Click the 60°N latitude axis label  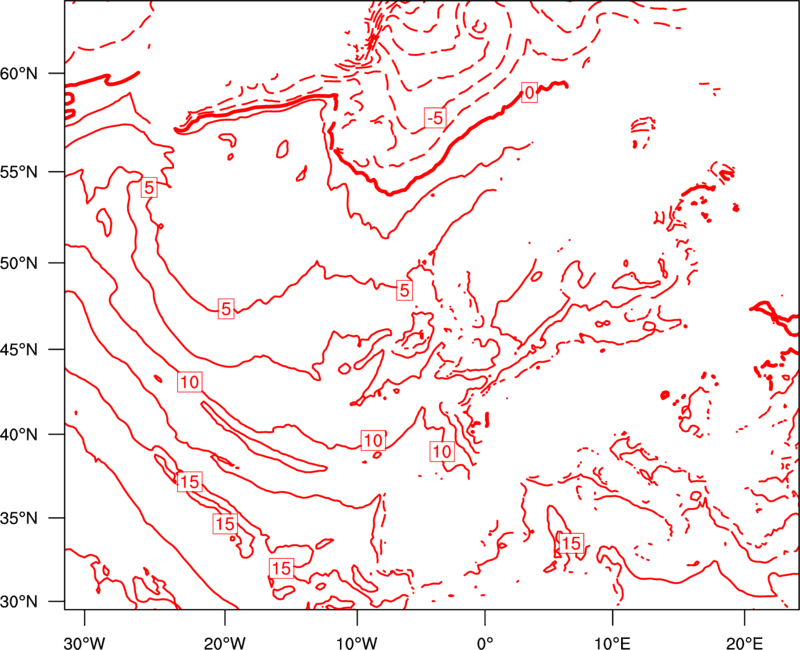pos(19,73)
